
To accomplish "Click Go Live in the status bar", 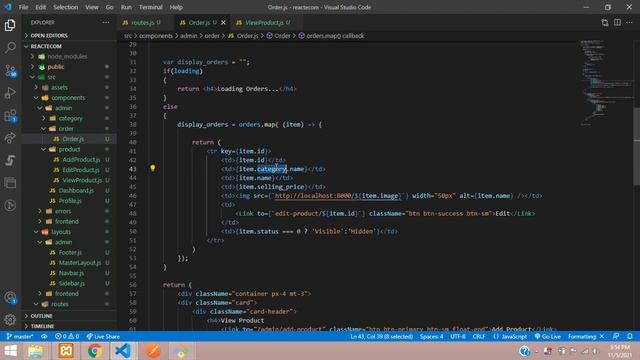I will coord(548,337).
